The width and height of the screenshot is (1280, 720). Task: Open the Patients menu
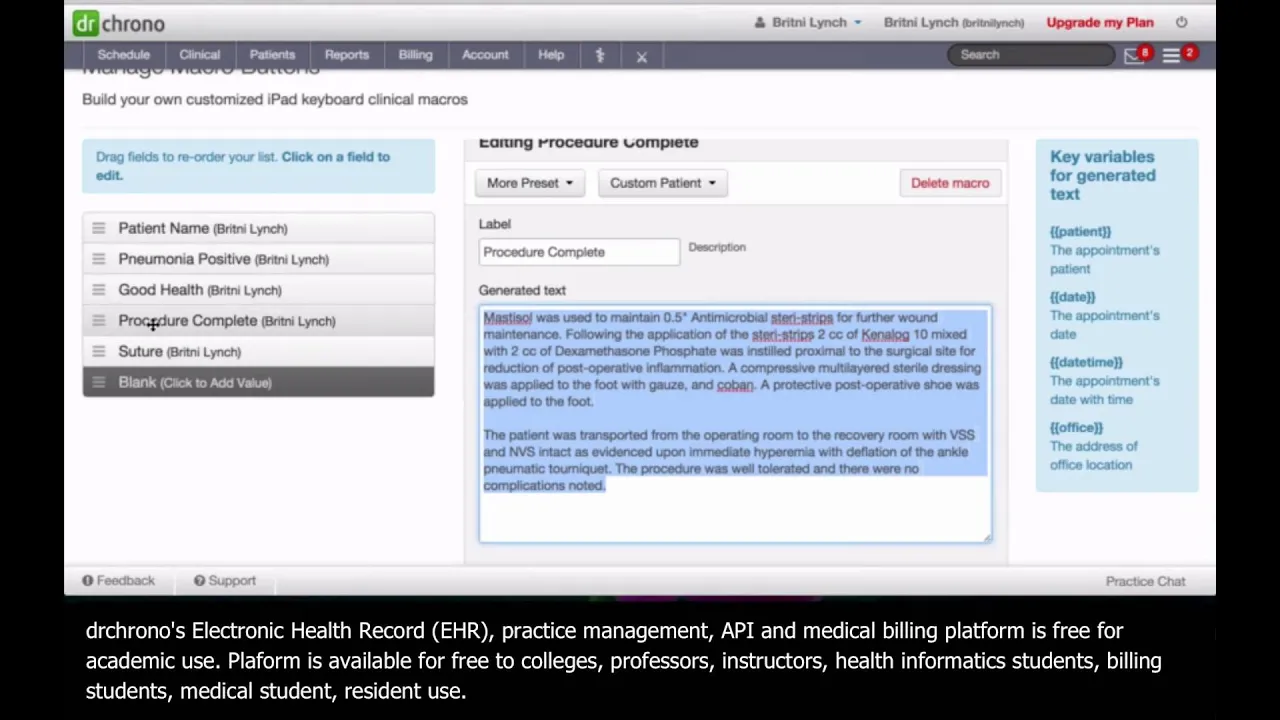(272, 55)
